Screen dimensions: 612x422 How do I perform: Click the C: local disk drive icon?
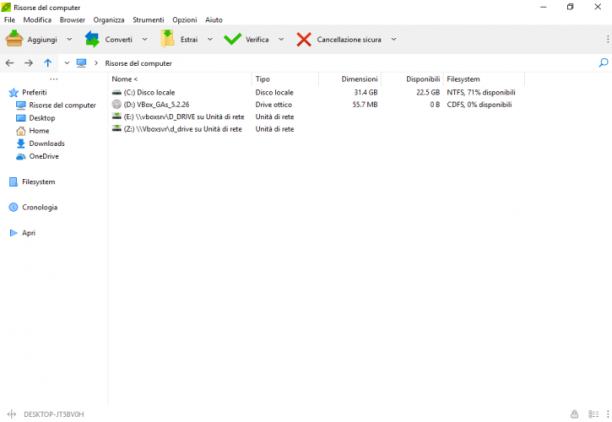[117, 93]
